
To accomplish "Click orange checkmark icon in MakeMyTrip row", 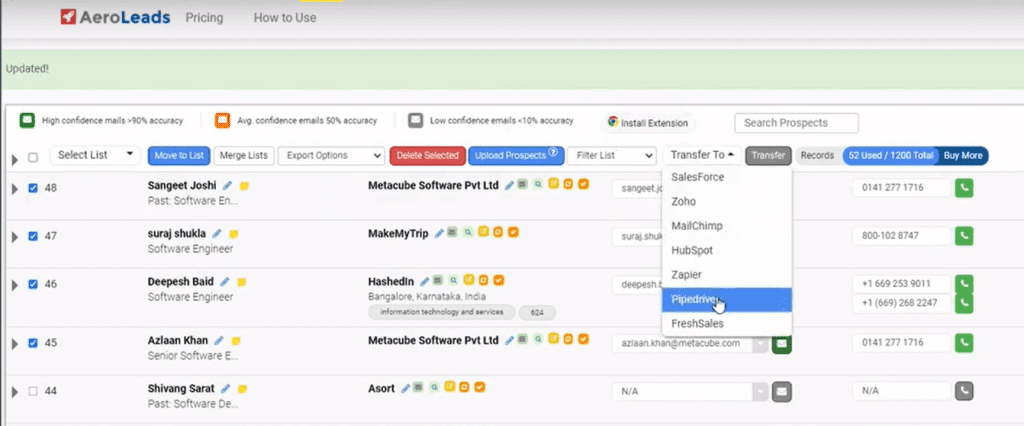I will pos(513,232).
